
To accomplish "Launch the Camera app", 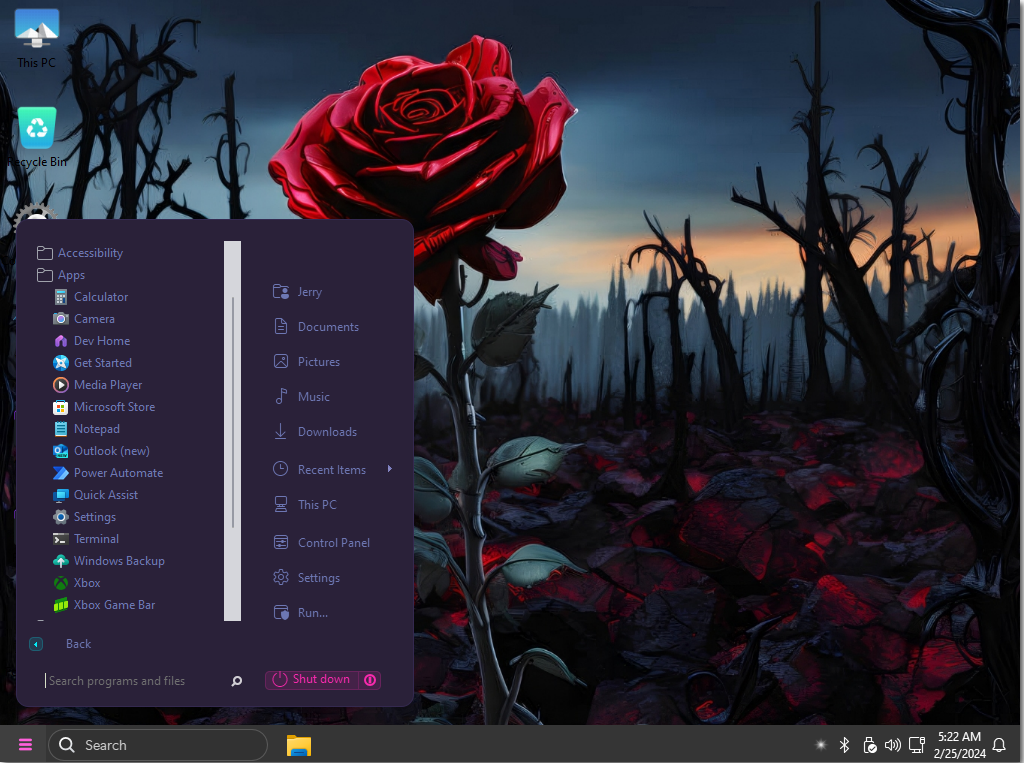I will pyautogui.click(x=94, y=319).
